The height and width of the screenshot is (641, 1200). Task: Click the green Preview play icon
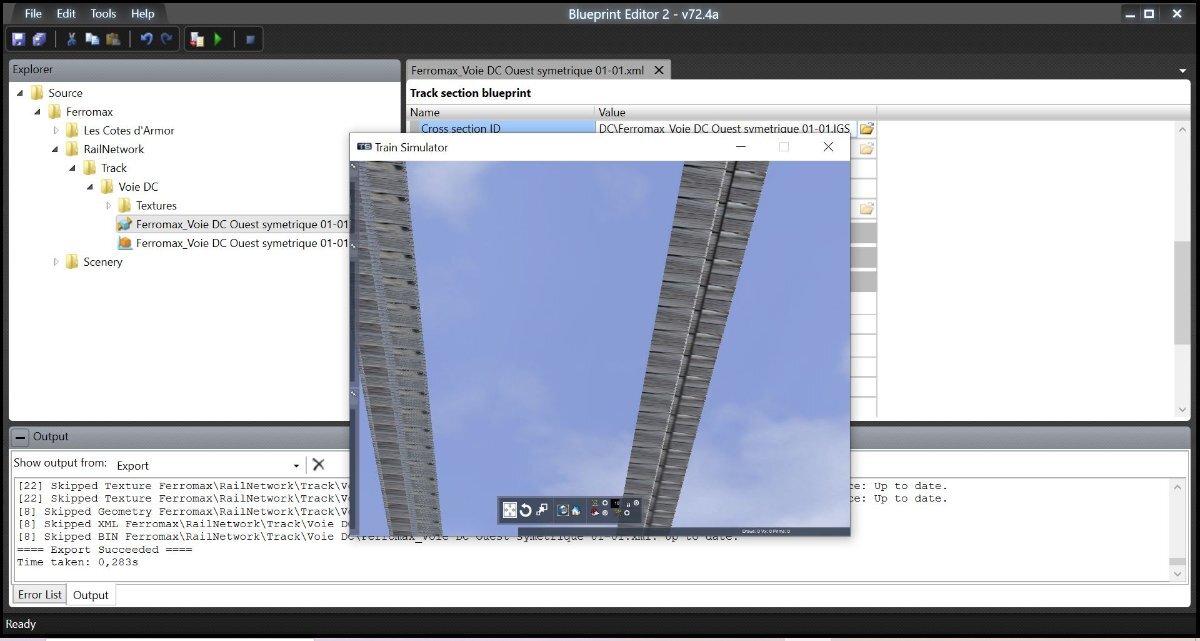pos(218,39)
